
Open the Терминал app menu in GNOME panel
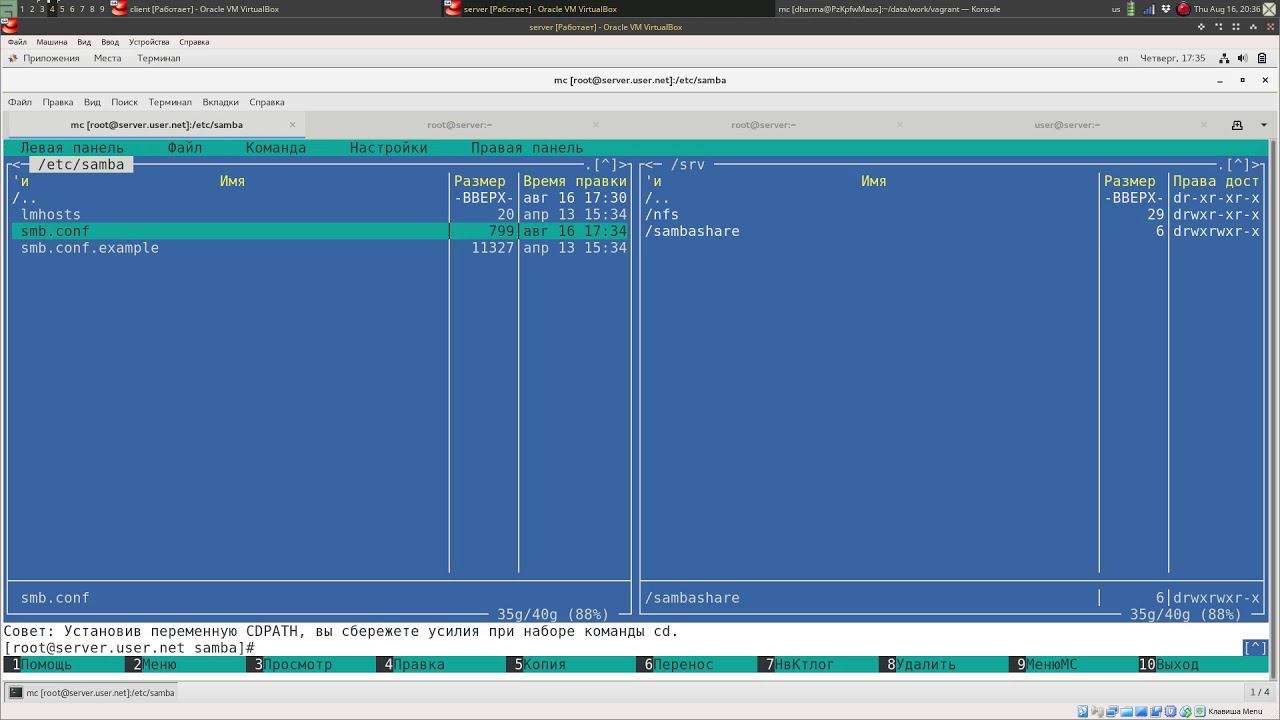pos(159,58)
